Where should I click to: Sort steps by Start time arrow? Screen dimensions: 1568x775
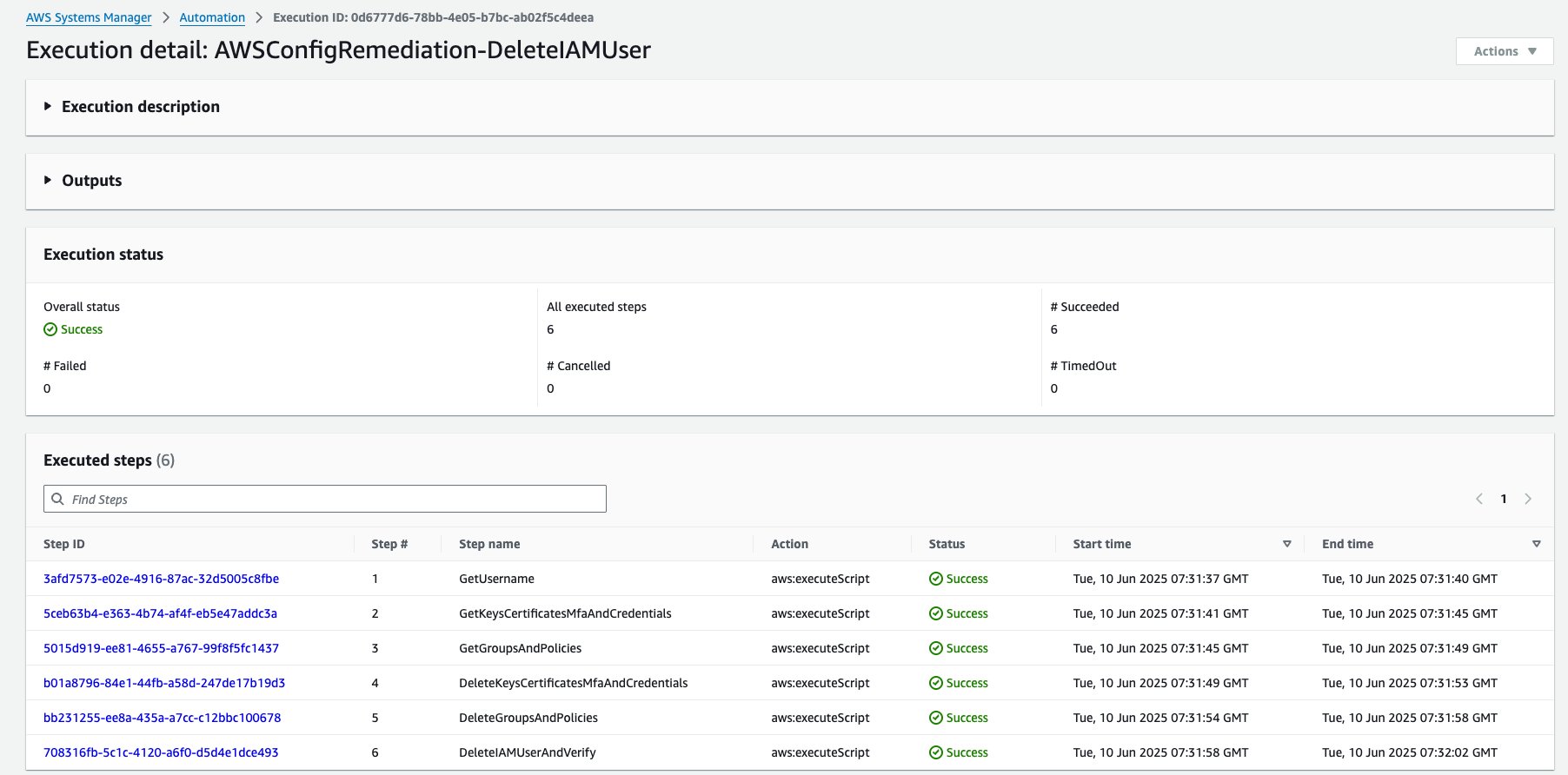pyautogui.click(x=1287, y=544)
